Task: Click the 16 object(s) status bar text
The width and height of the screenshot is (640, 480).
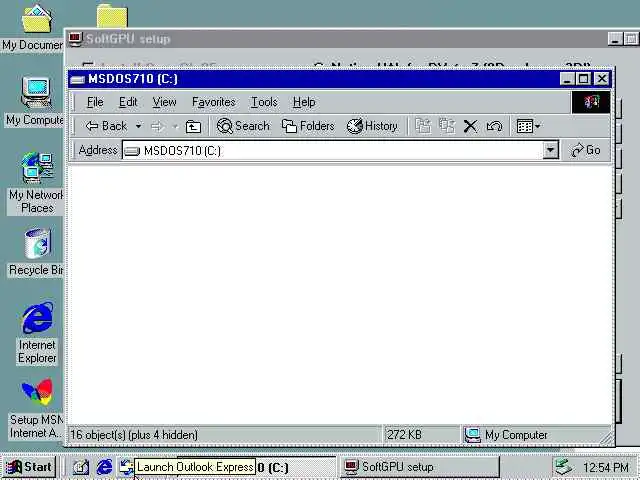Action: point(134,435)
